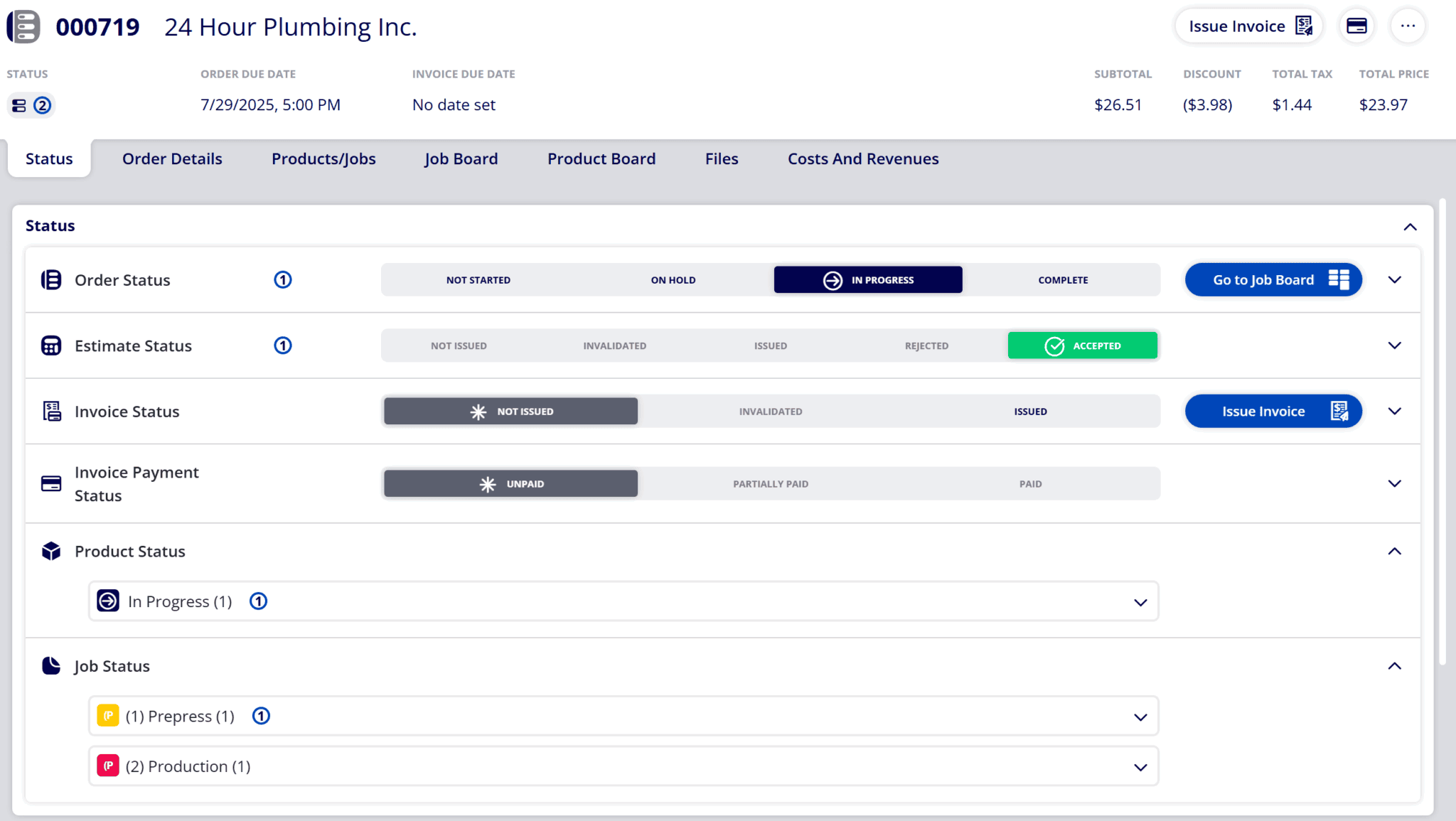This screenshot has width=1456, height=821.
Task: Click the Issue Invoice button at top
Action: click(x=1248, y=26)
